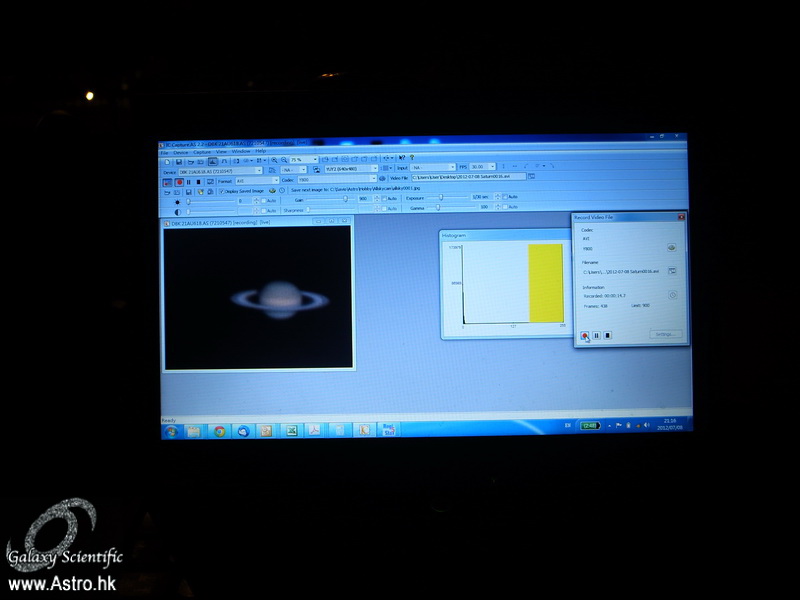Enable Auto checkbox for Gain
This screenshot has width=800, height=600.
pyautogui.click(x=386, y=198)
